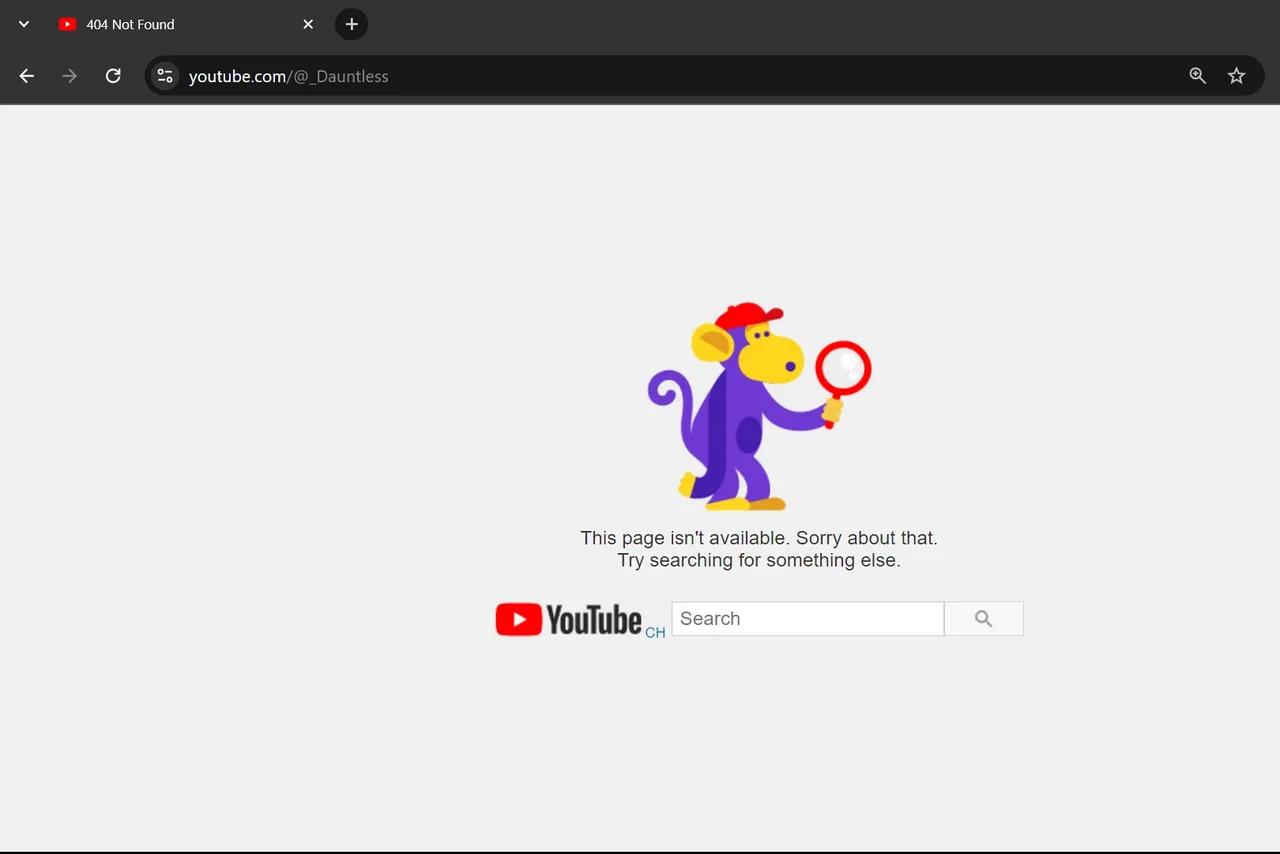Reload the current page
This screenshot has width=1280, height=854.
coord(113,75)
